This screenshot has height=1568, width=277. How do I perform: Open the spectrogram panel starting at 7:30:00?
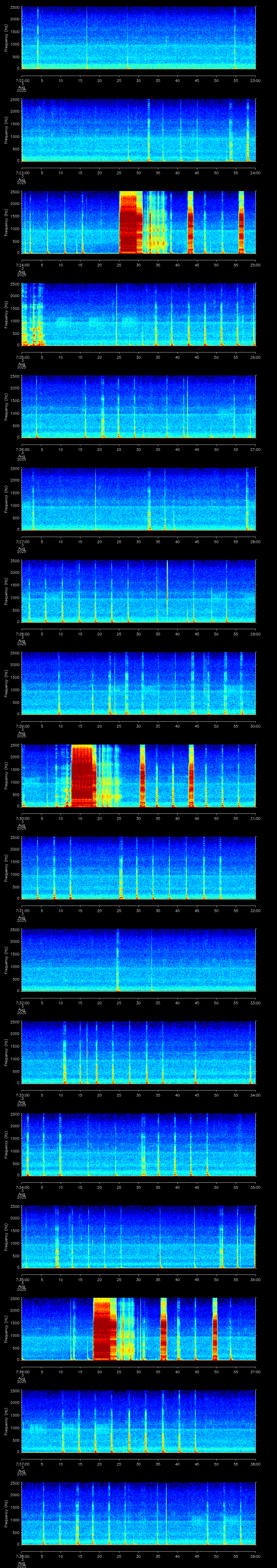138,775
